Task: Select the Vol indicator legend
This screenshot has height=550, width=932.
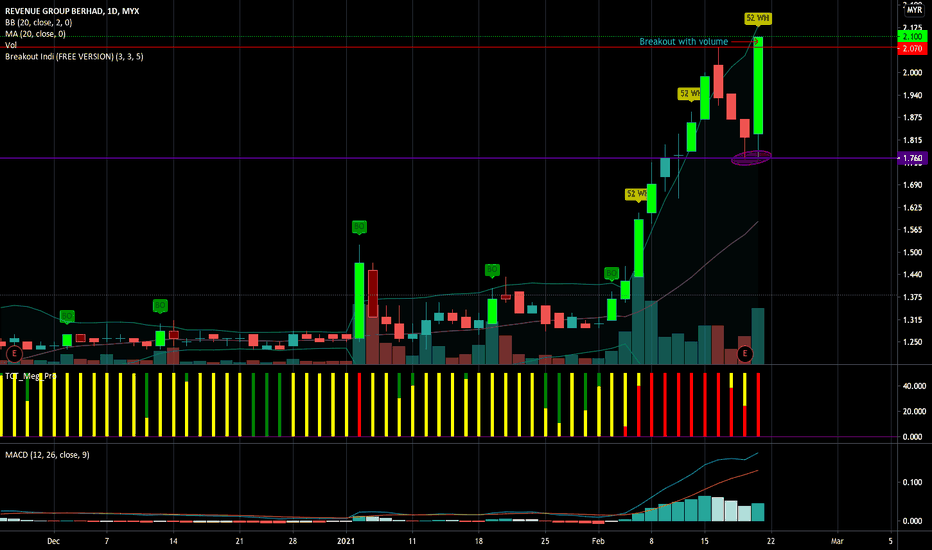Action: click(x=11, y=45)
